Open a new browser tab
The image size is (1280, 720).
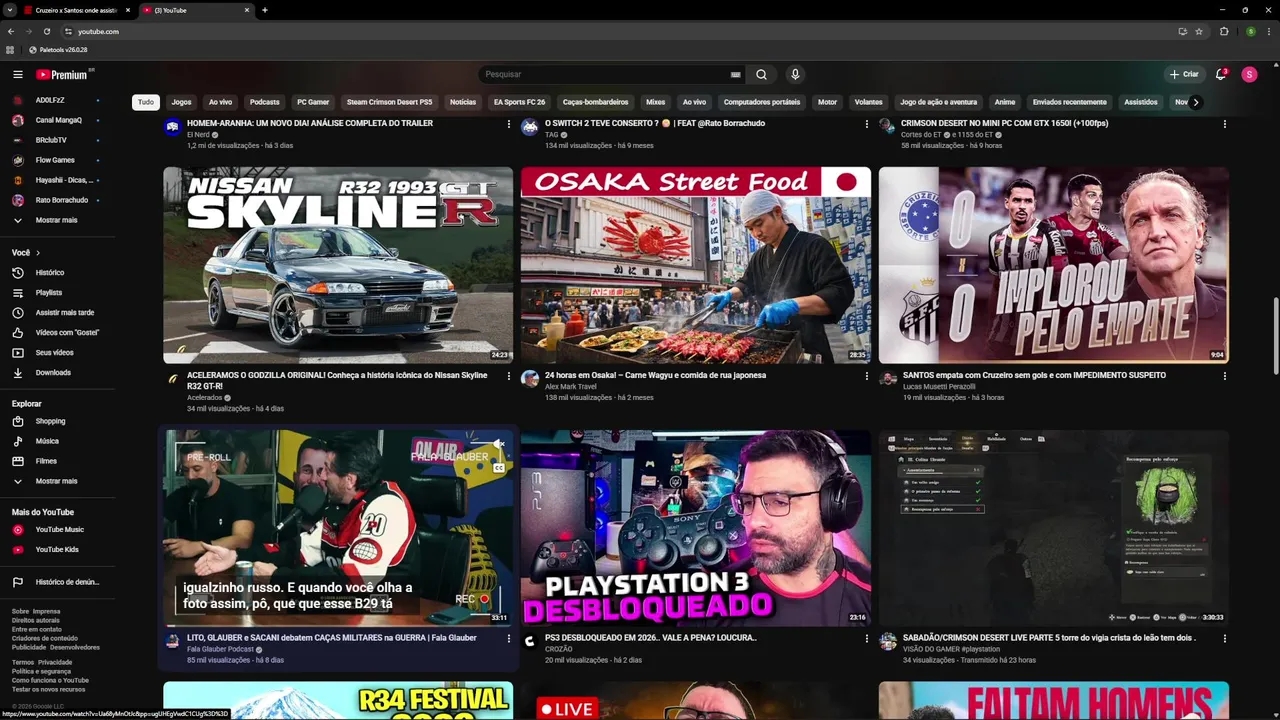tap(264, 10)
